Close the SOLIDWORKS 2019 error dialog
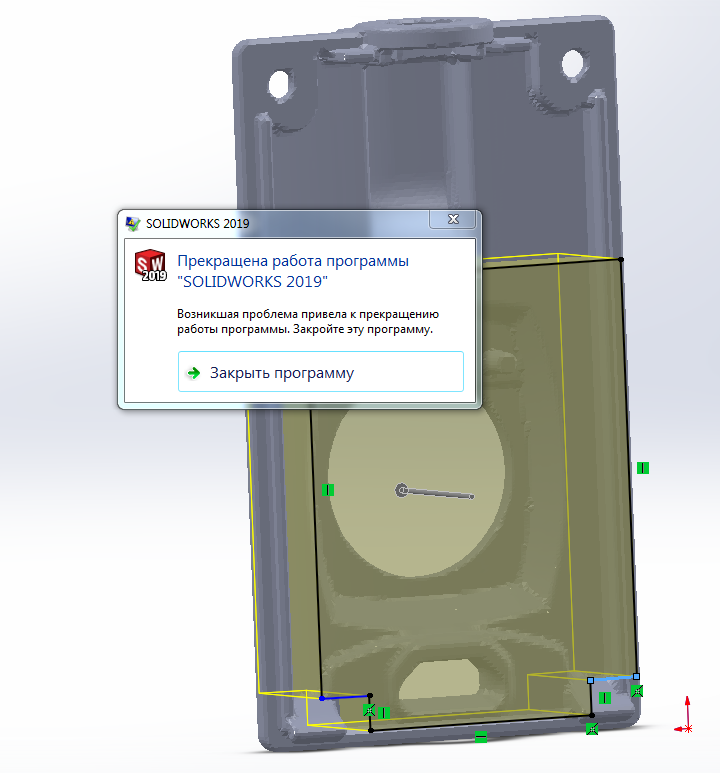This screenshot has width=720, height=773. [453, 219]
